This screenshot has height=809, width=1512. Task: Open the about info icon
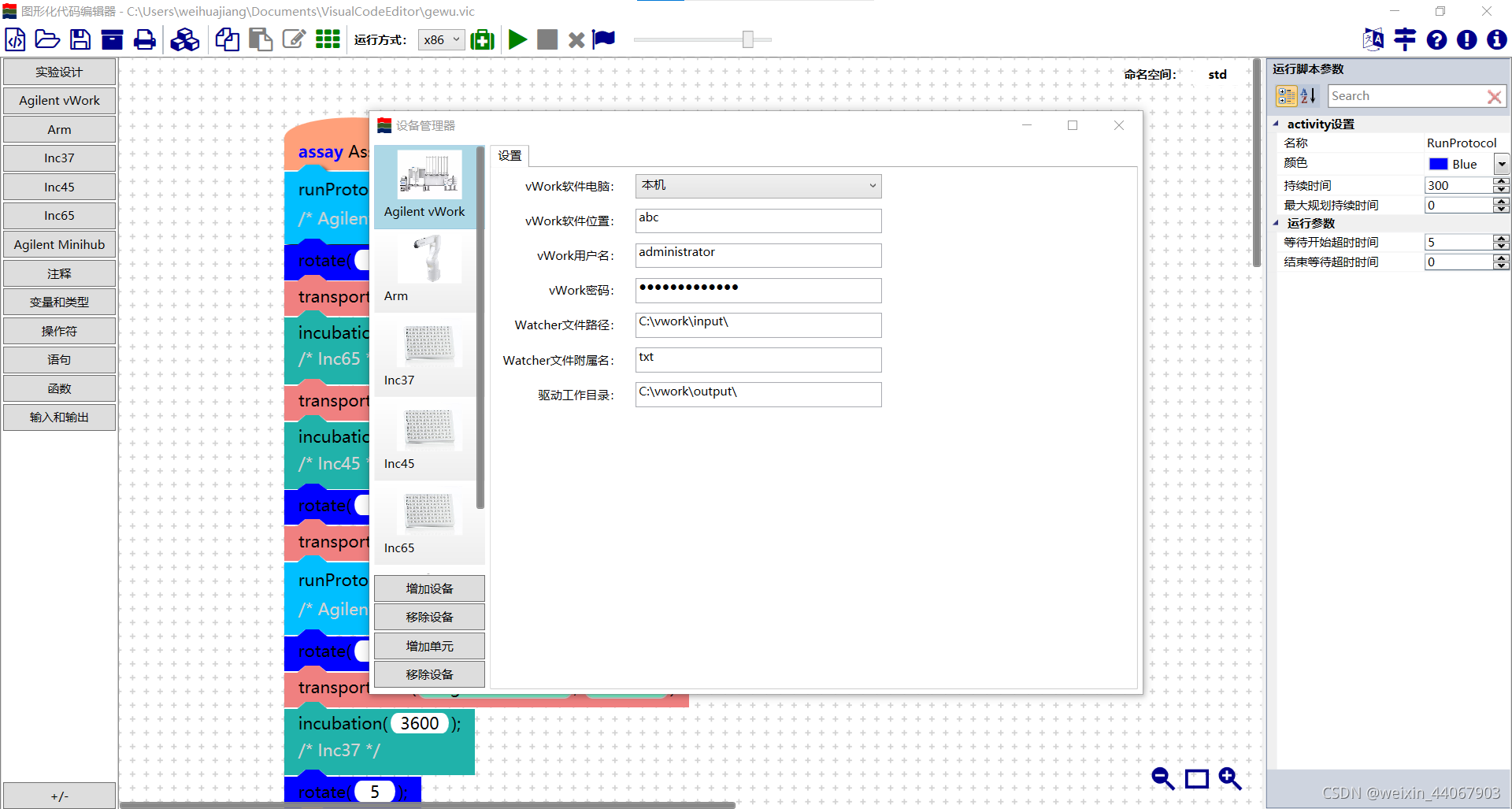coord(1496,39)
